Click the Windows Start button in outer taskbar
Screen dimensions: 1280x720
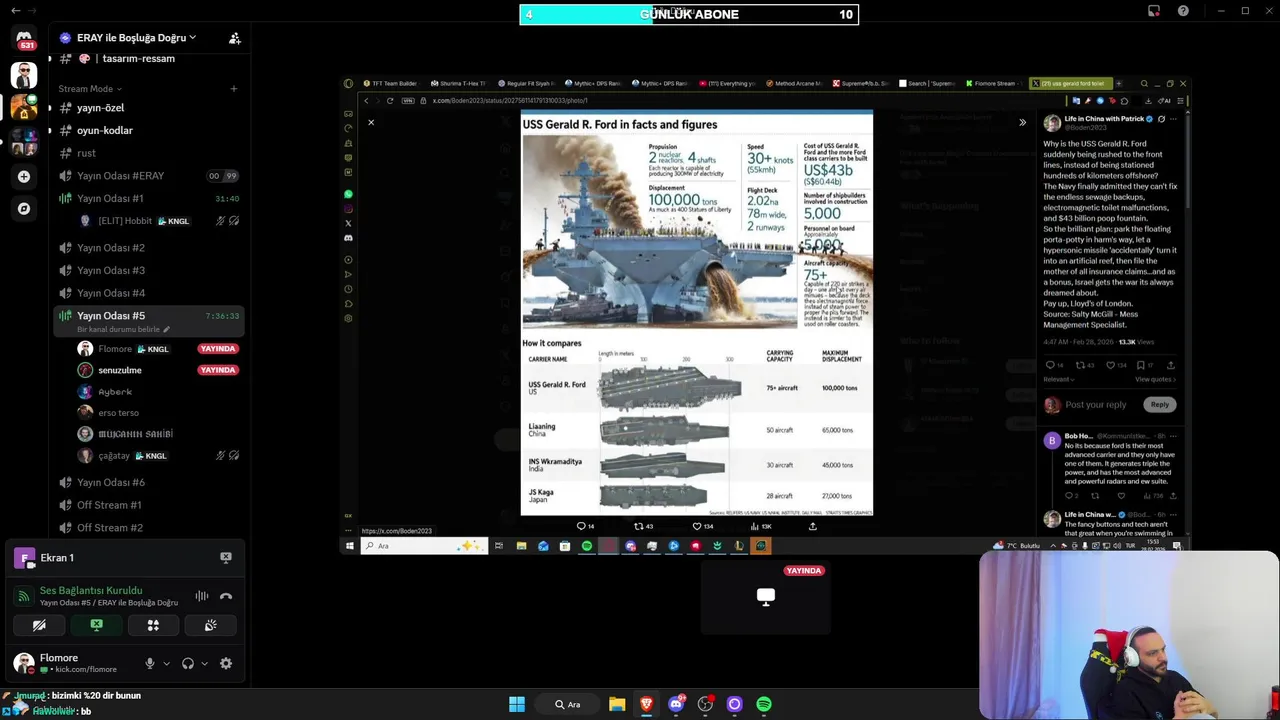[517, 704]
